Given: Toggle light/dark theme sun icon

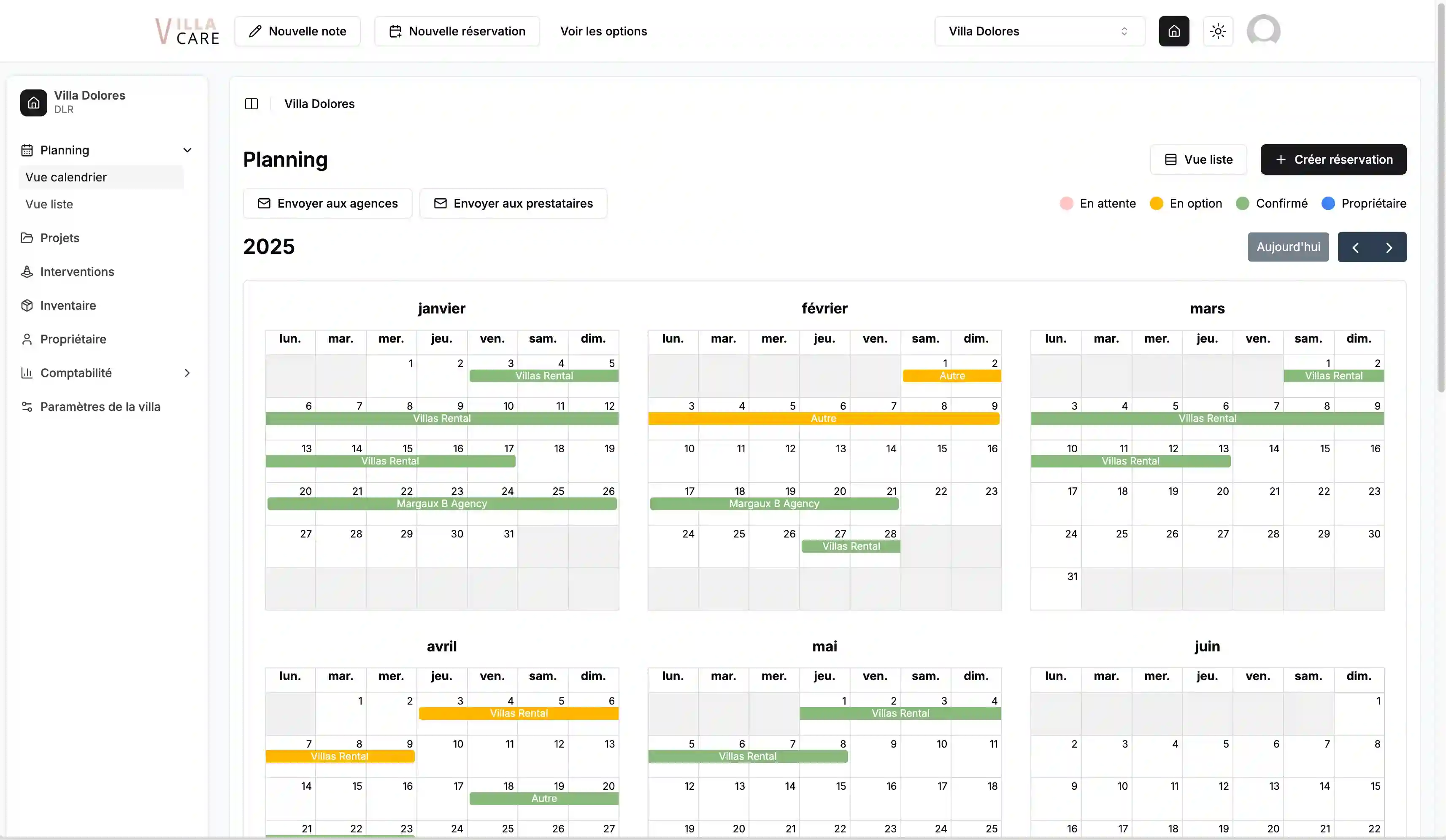Looking at the screenshot, I should [1218, 31].
